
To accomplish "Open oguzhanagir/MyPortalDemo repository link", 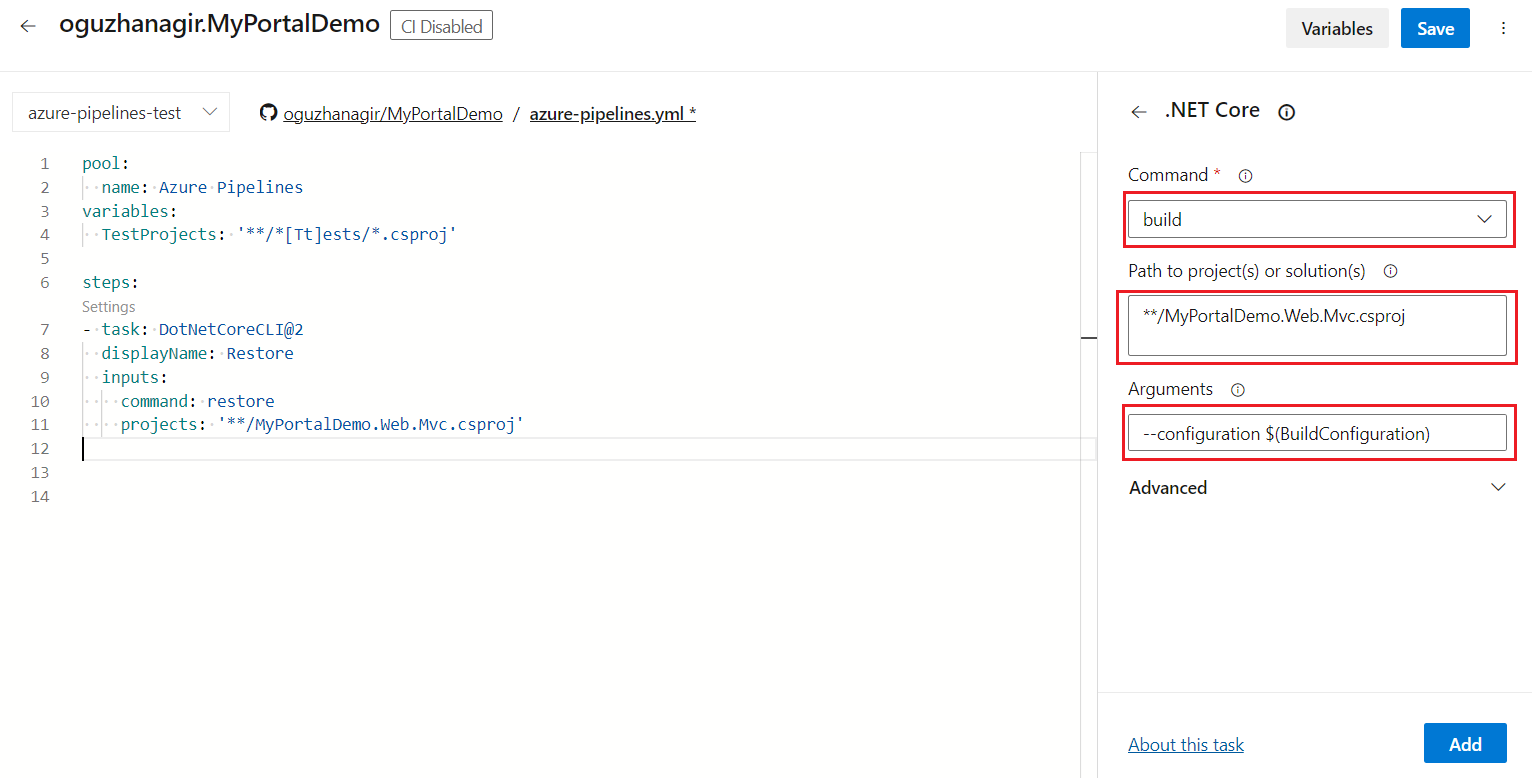I will (x=392, y=113).
